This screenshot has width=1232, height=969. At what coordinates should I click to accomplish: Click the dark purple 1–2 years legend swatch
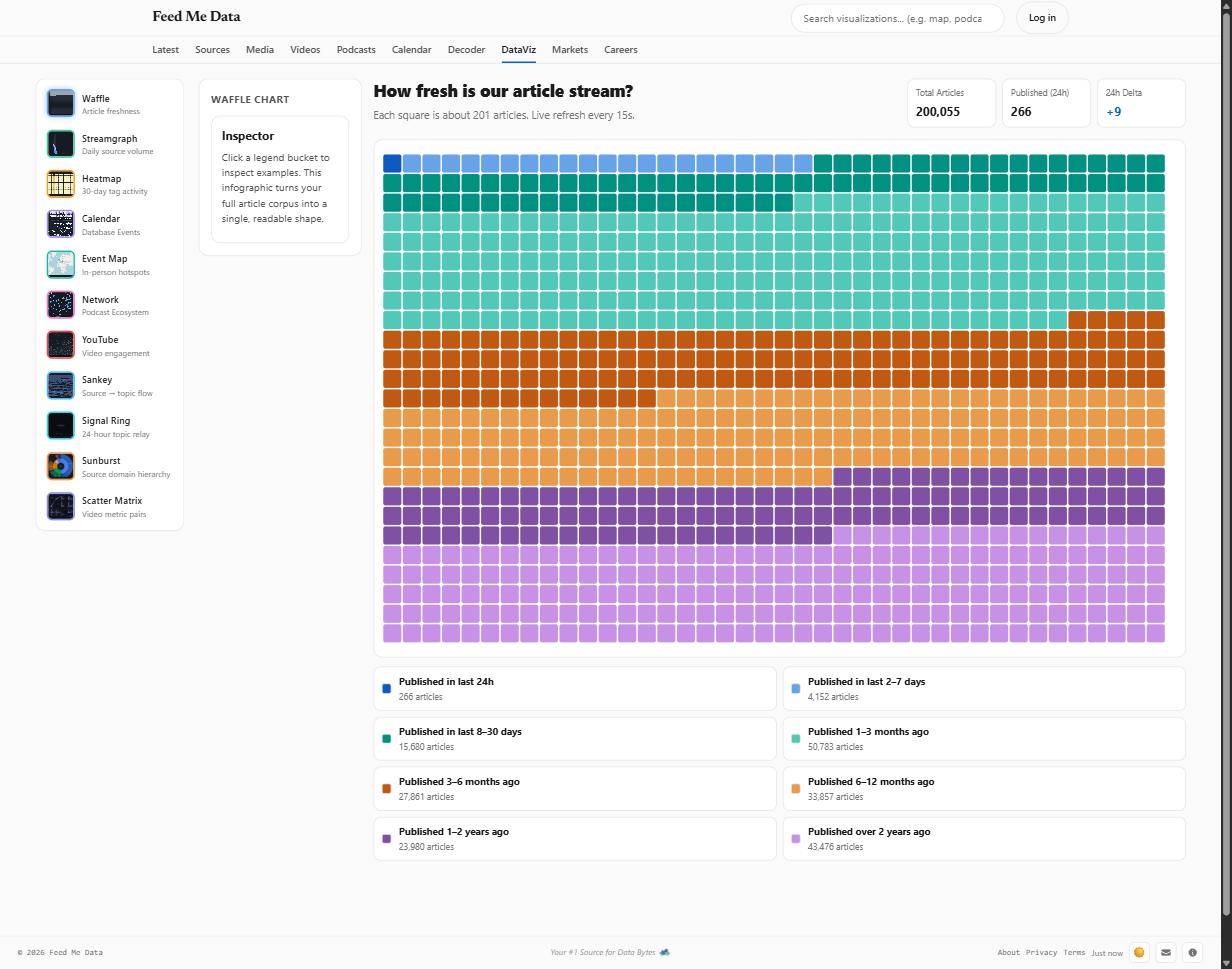click(387, 838)
